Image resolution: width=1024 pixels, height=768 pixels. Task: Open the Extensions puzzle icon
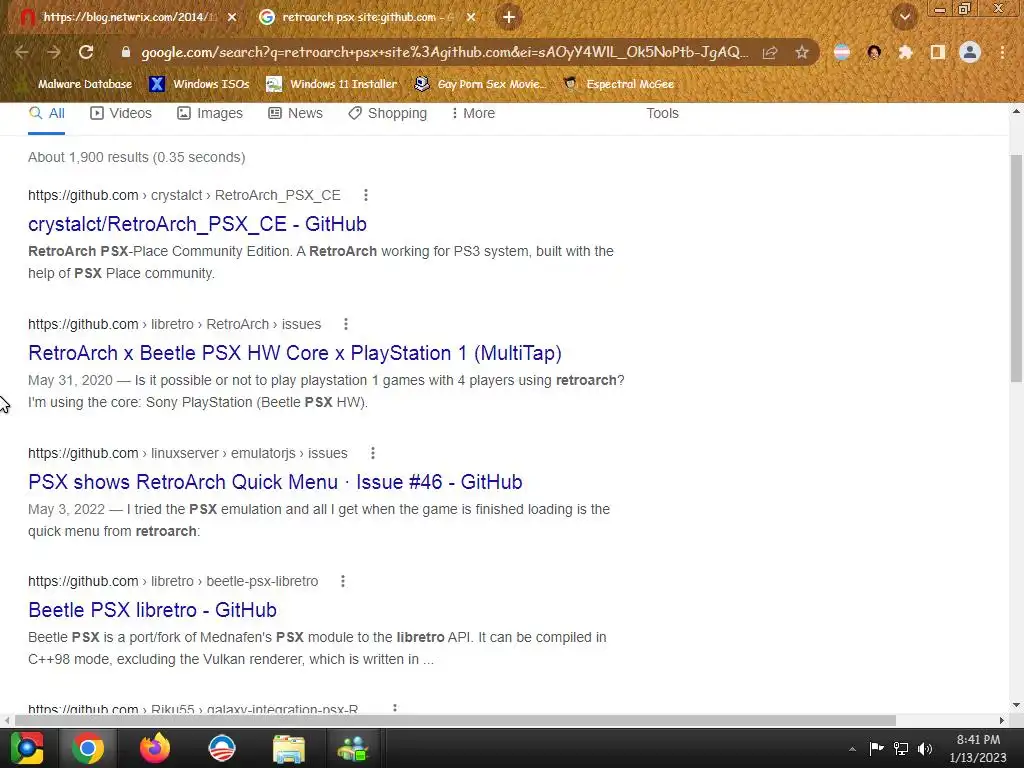(905, 52)
